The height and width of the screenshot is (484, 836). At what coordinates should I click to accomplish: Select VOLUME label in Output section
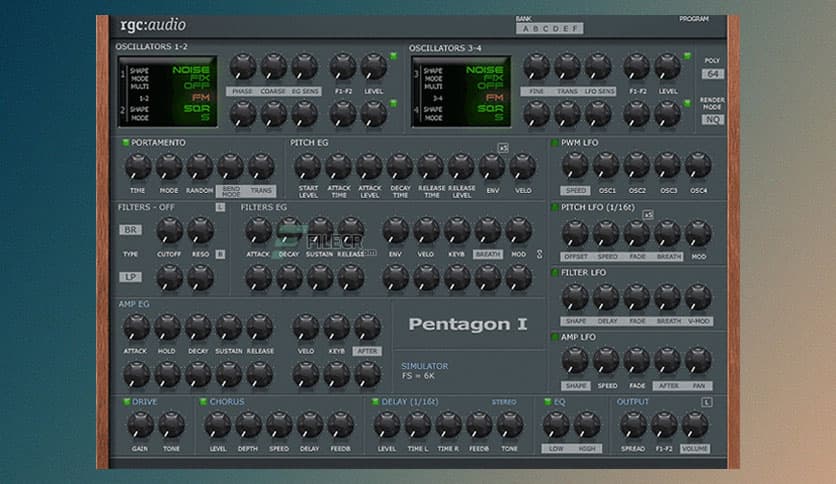(695, 448)
